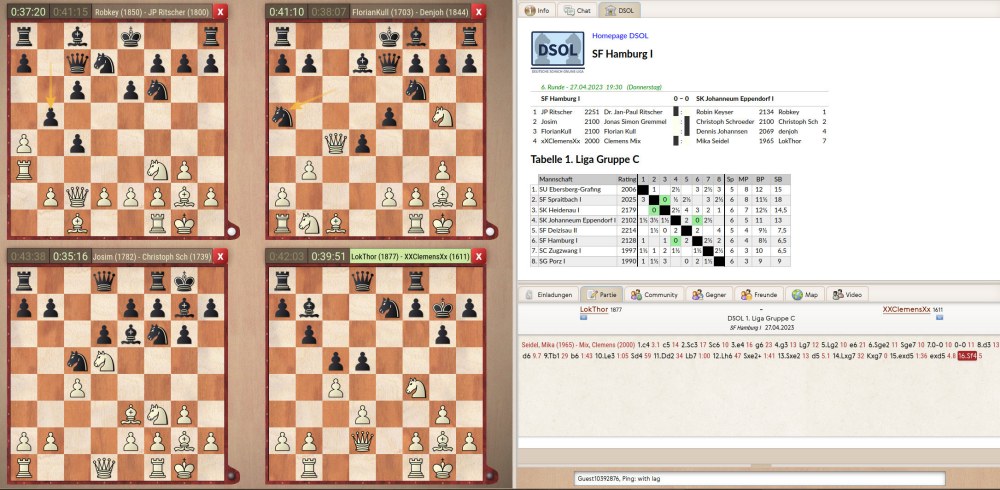
Task: Select the Freunde tab icon
Action: point(746,295)
